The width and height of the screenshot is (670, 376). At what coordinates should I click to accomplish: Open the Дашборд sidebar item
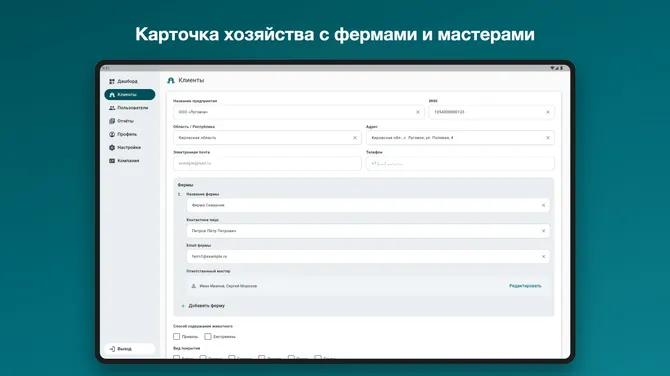129,81
